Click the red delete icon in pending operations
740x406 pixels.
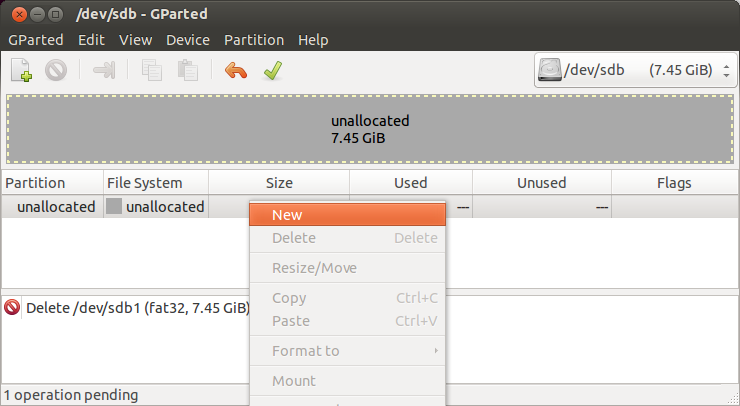click(x=12, y=307)
